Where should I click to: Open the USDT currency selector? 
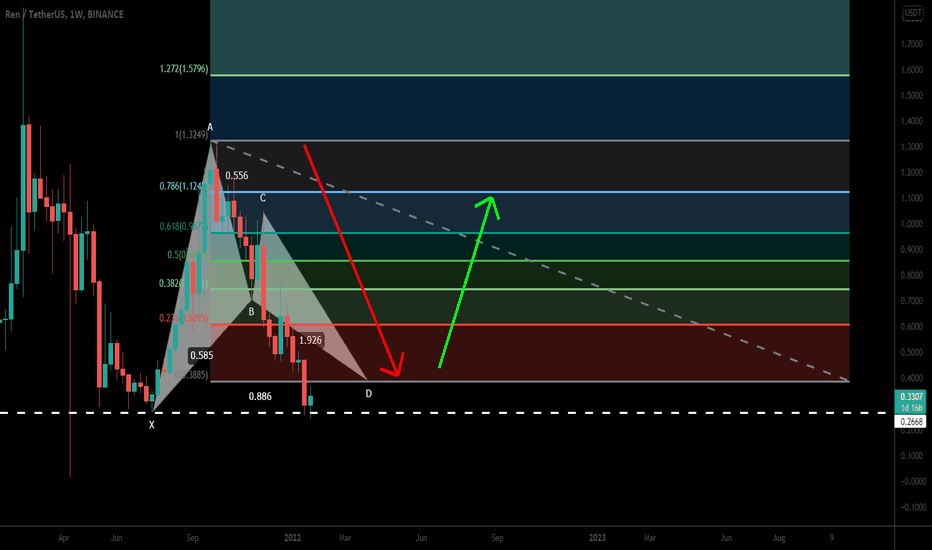pos(913,12)
